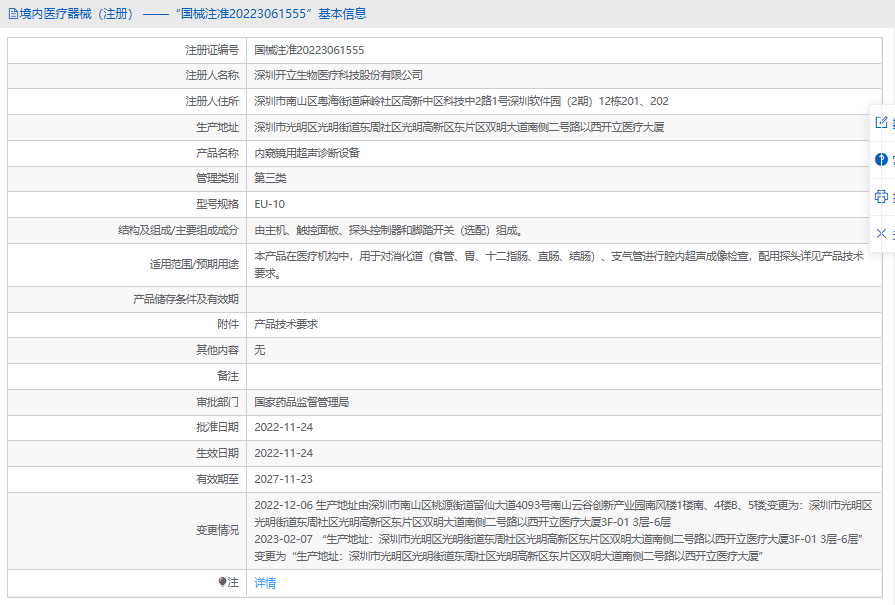Click the lightbulb icon next to 注
The width and height of the screenshot is (895, 605).
point(223,582)
